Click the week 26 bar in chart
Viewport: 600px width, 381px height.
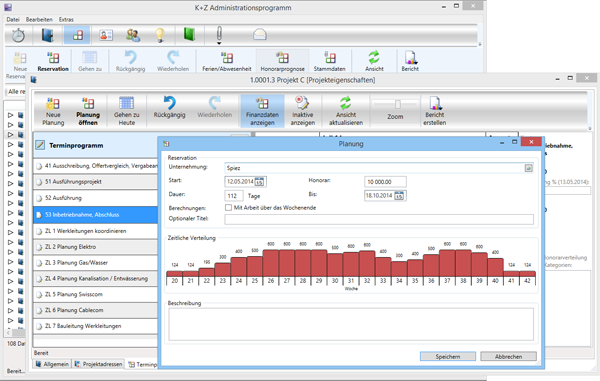click(271, 263)
